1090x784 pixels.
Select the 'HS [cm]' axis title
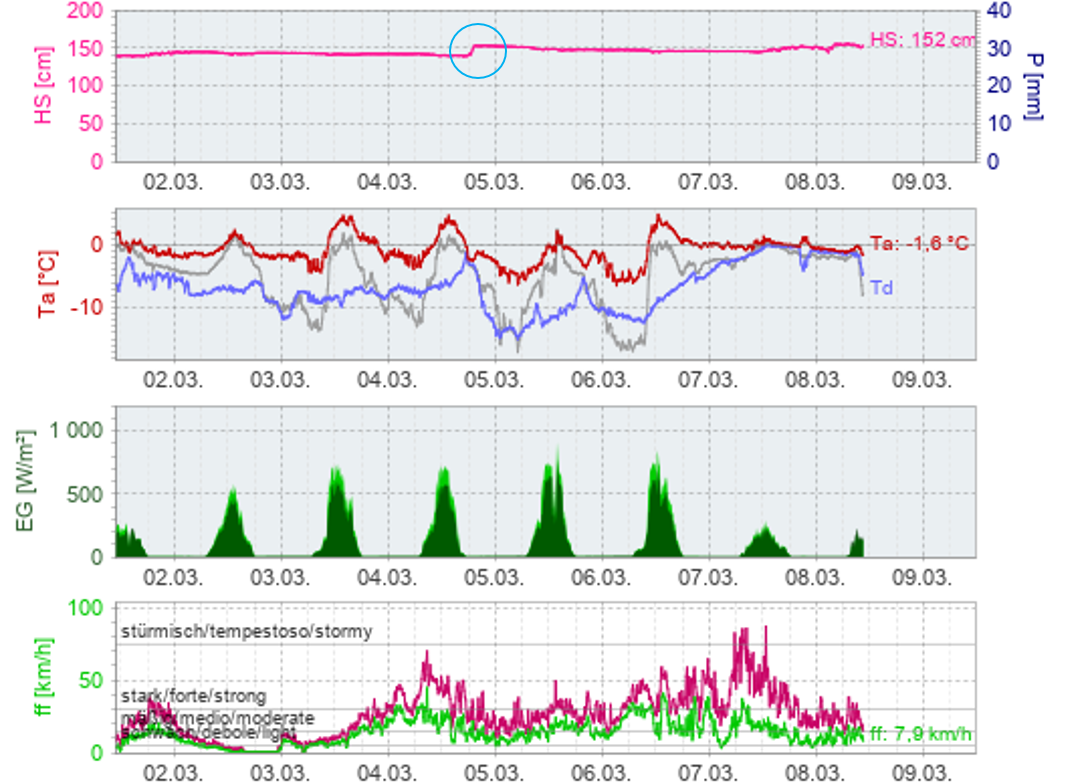pyautogui.click(x=43, y=87)
